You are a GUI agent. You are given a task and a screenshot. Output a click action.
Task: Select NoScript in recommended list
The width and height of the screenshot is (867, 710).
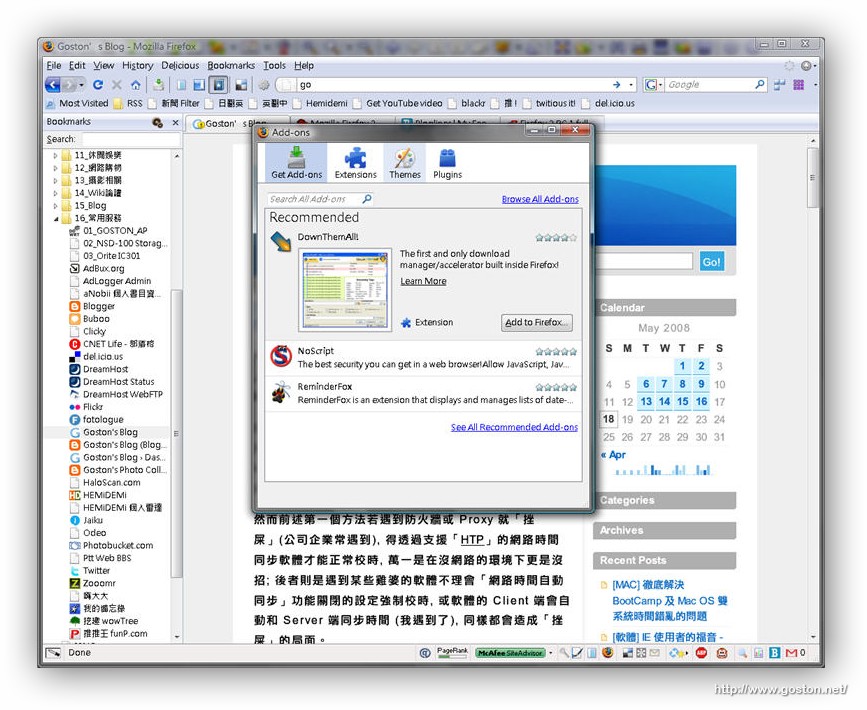click(x=424, y=358)
